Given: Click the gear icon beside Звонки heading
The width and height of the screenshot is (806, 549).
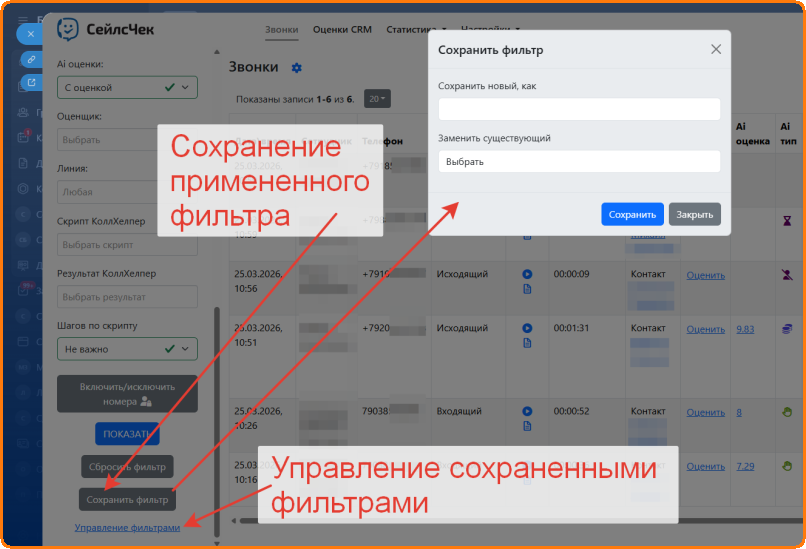Looking at the screenshot, I should coord(296,68).
